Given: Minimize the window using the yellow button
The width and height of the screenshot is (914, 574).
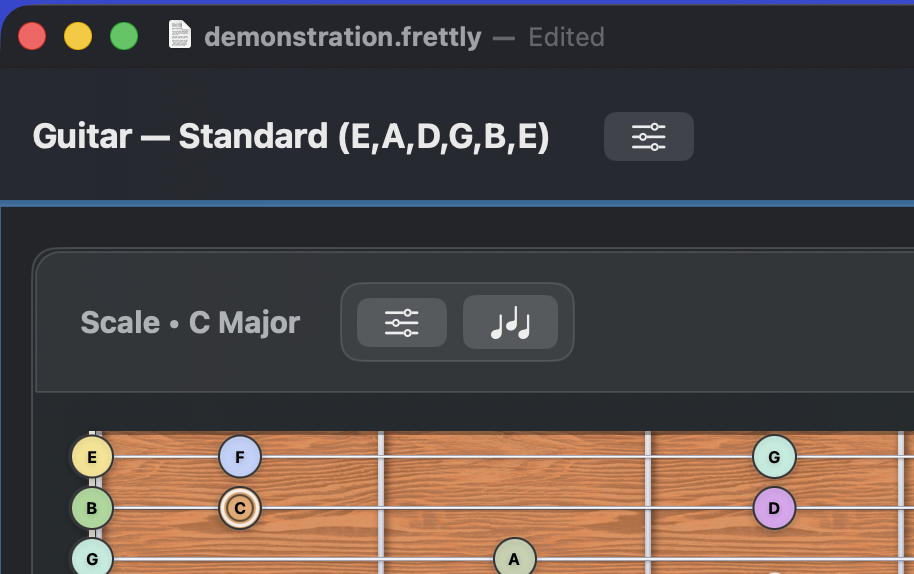Looking at the screenshot, I should pyautogui.click(x=78, y=37).
